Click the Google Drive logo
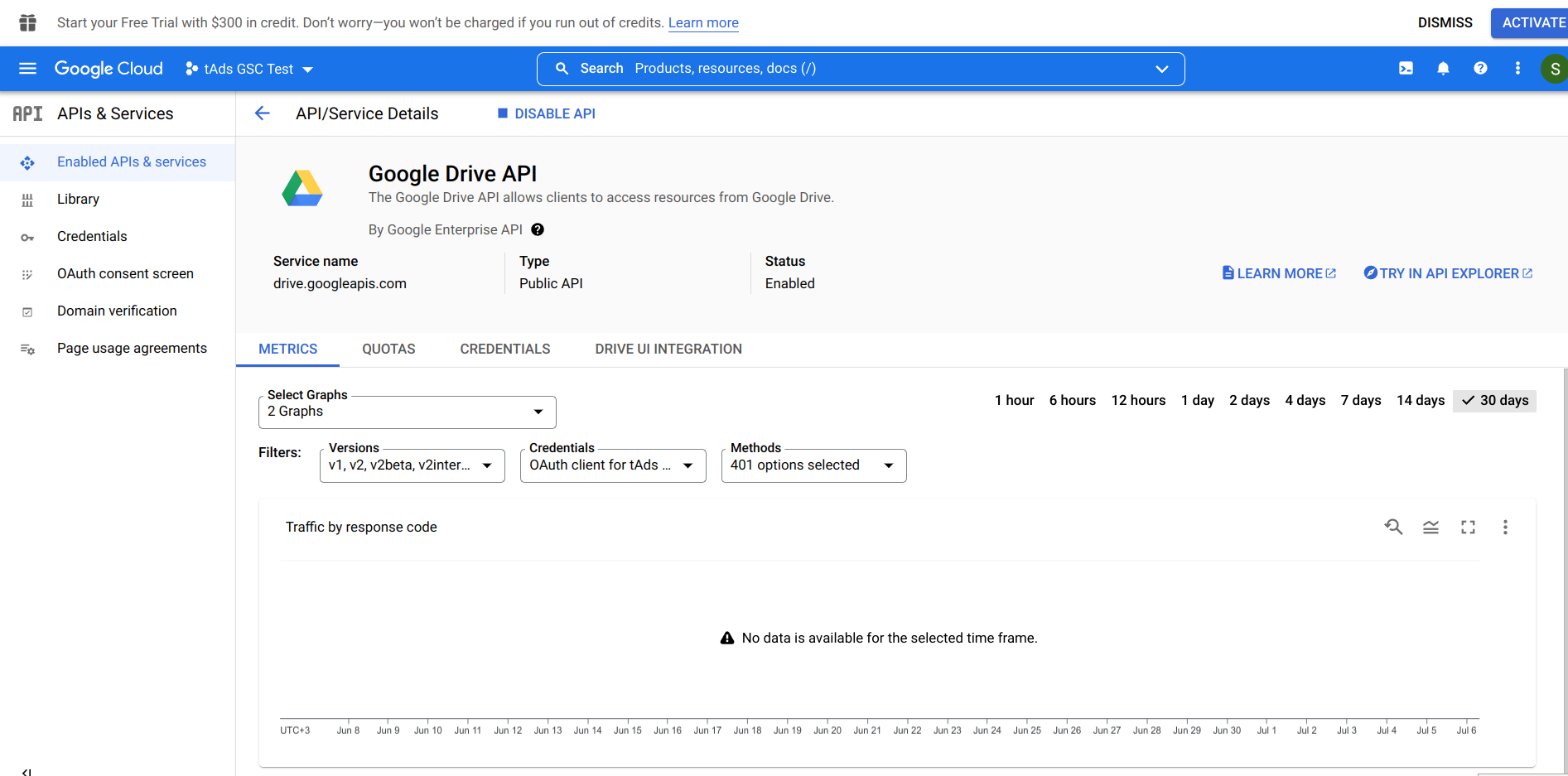This screenshot has height=776, width=1568. (x=302, y=188)
